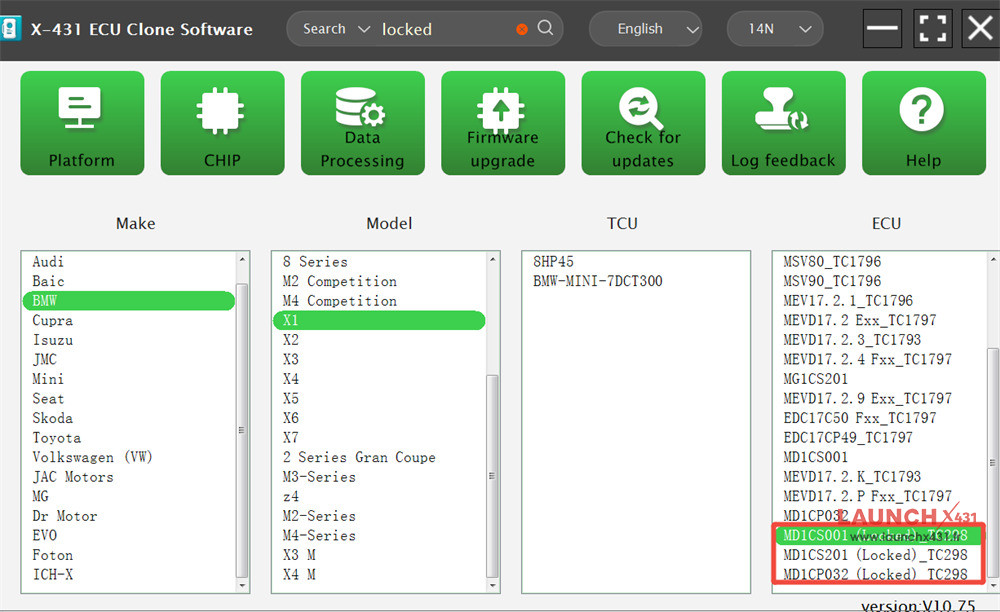Select M3-Series model
This screenshot has width=1000, height=612.
click(379, 477)
